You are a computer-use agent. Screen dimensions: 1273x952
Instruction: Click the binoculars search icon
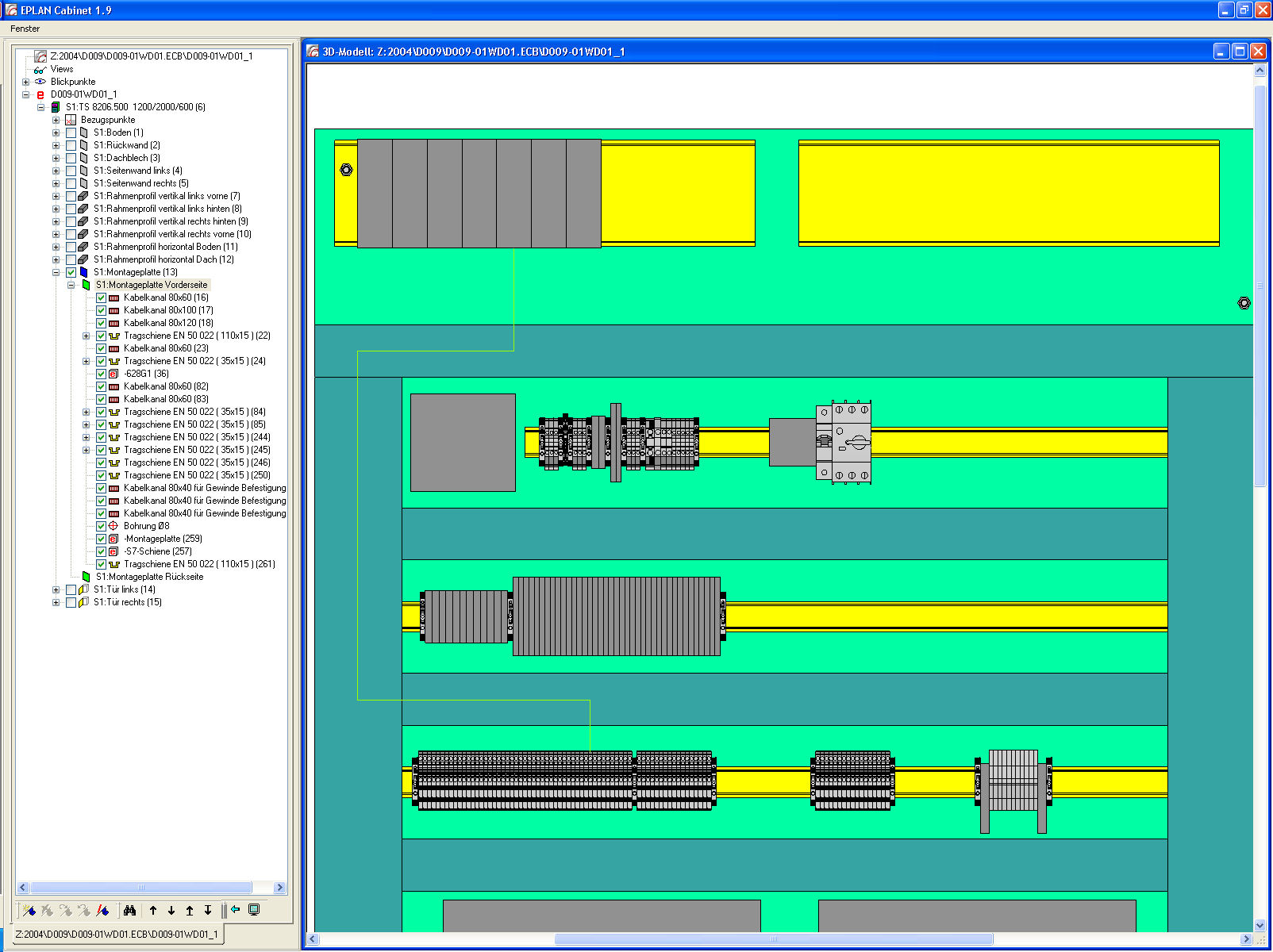click(x=129, y=910)
